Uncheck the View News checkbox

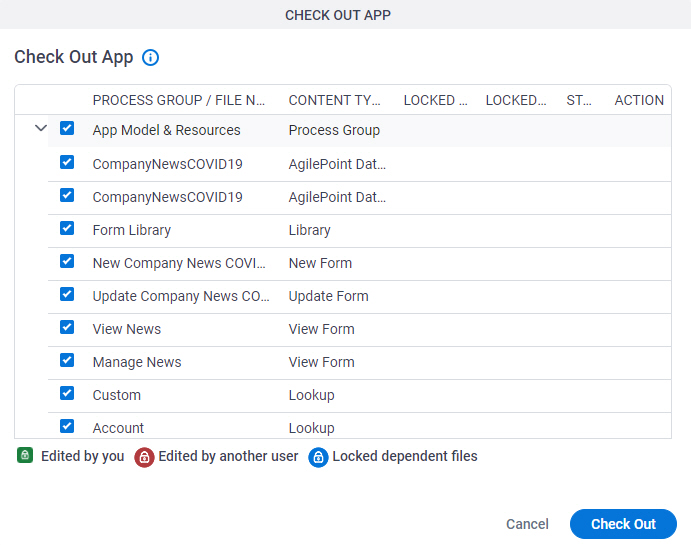67,327
